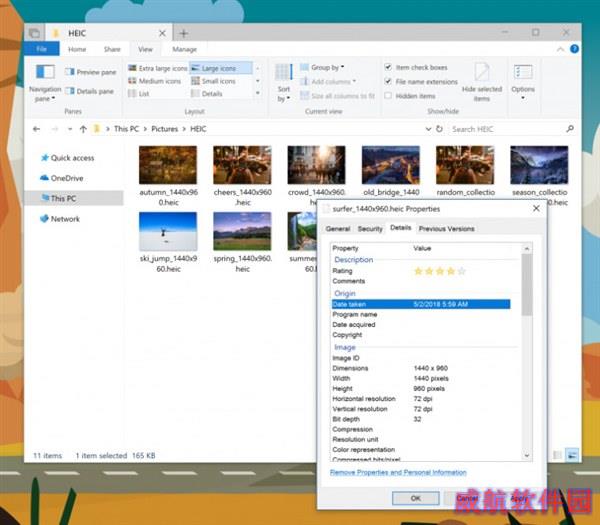Select OneDrive in navigation pane
This screenshot has width=600, height=525.
[62, 178]
